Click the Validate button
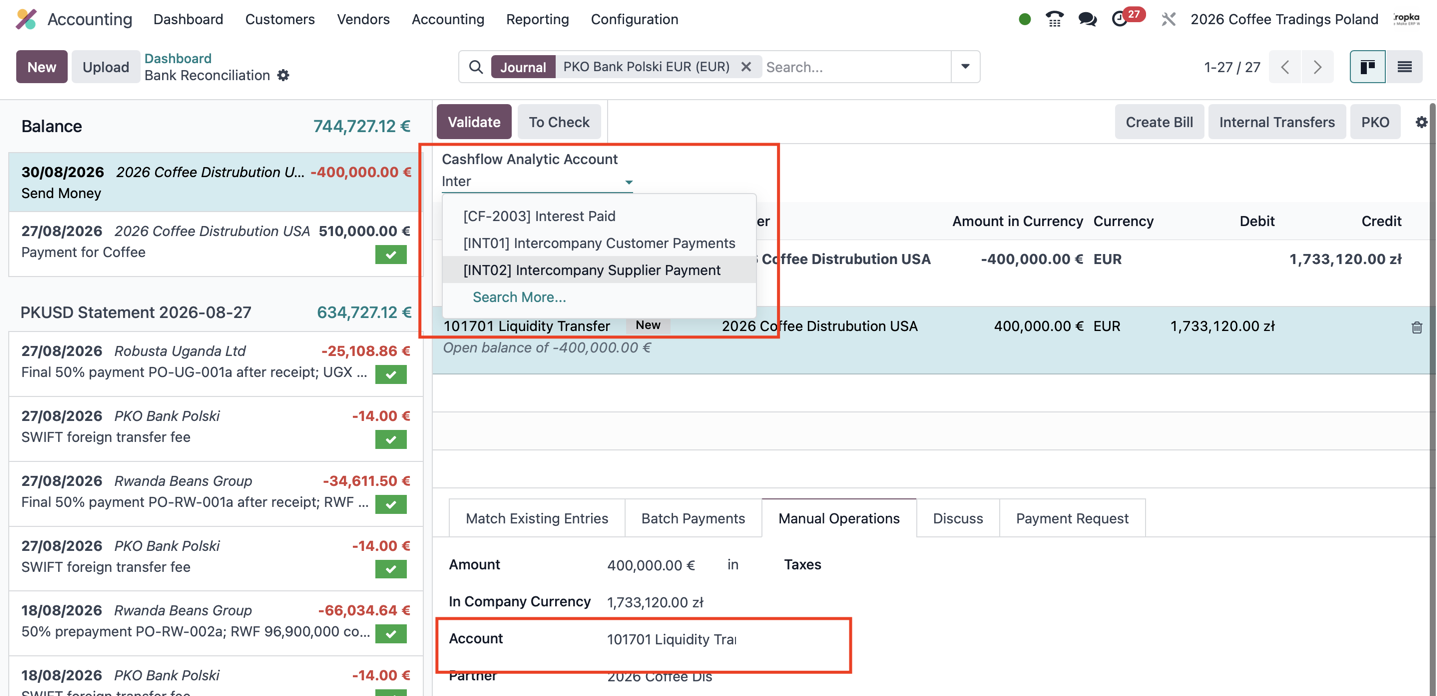The image size is (1437, 696). pos(474,122)
